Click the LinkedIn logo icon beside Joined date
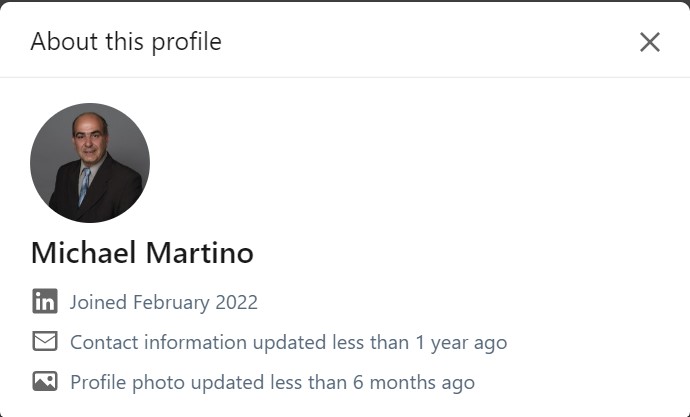 point(45,301)
